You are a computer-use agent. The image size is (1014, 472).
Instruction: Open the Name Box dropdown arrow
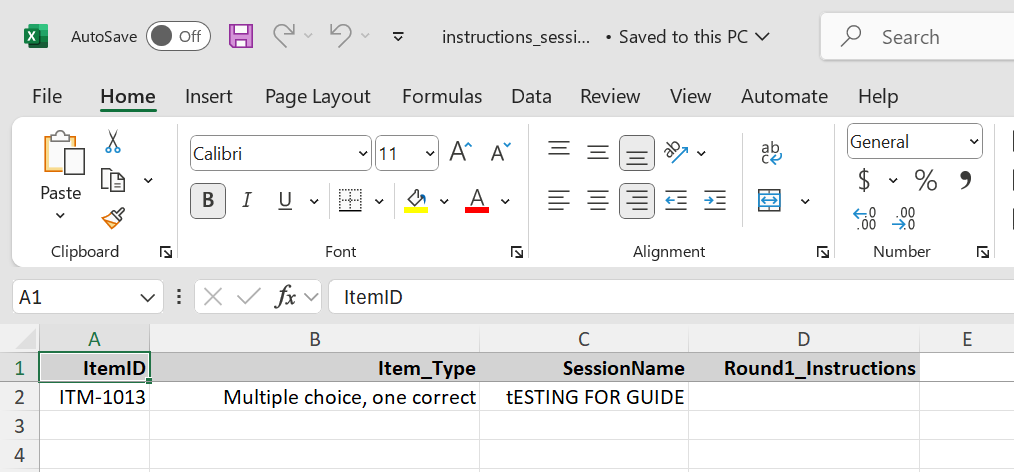point(148,297)
